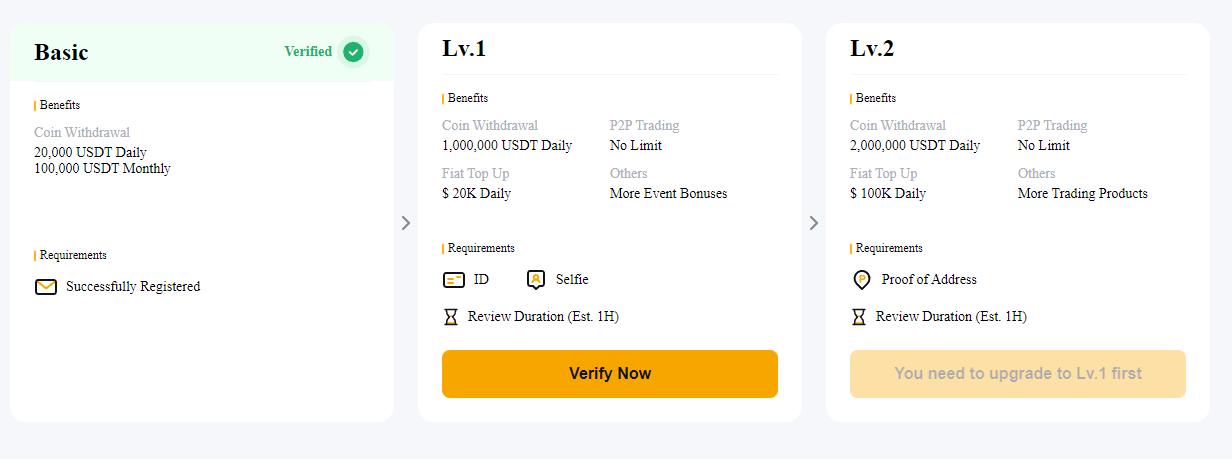The height and width of the screenshot is (459, 1232).
Task: Select the Lv.1 card heading
Action: coord(464,48)
